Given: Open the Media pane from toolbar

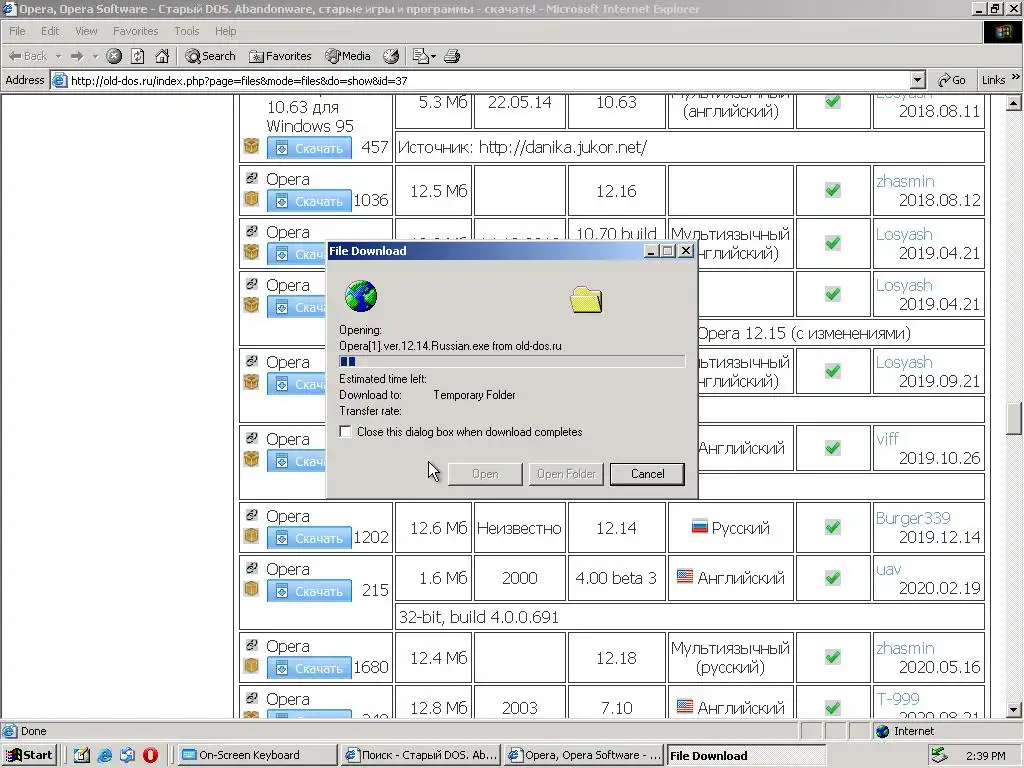Looking at the screenshot, I should point(348,56).
